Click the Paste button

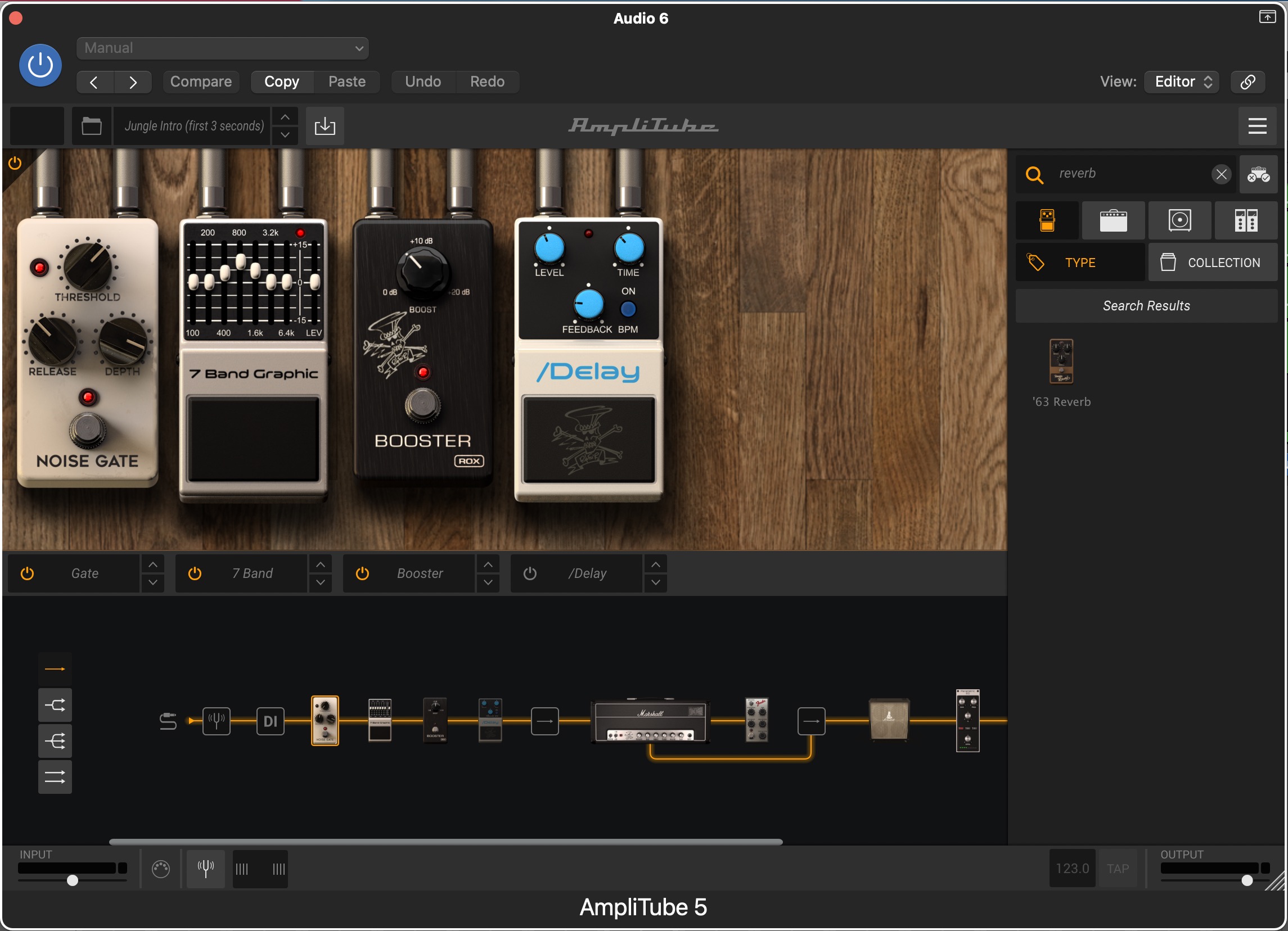point(347,82)
